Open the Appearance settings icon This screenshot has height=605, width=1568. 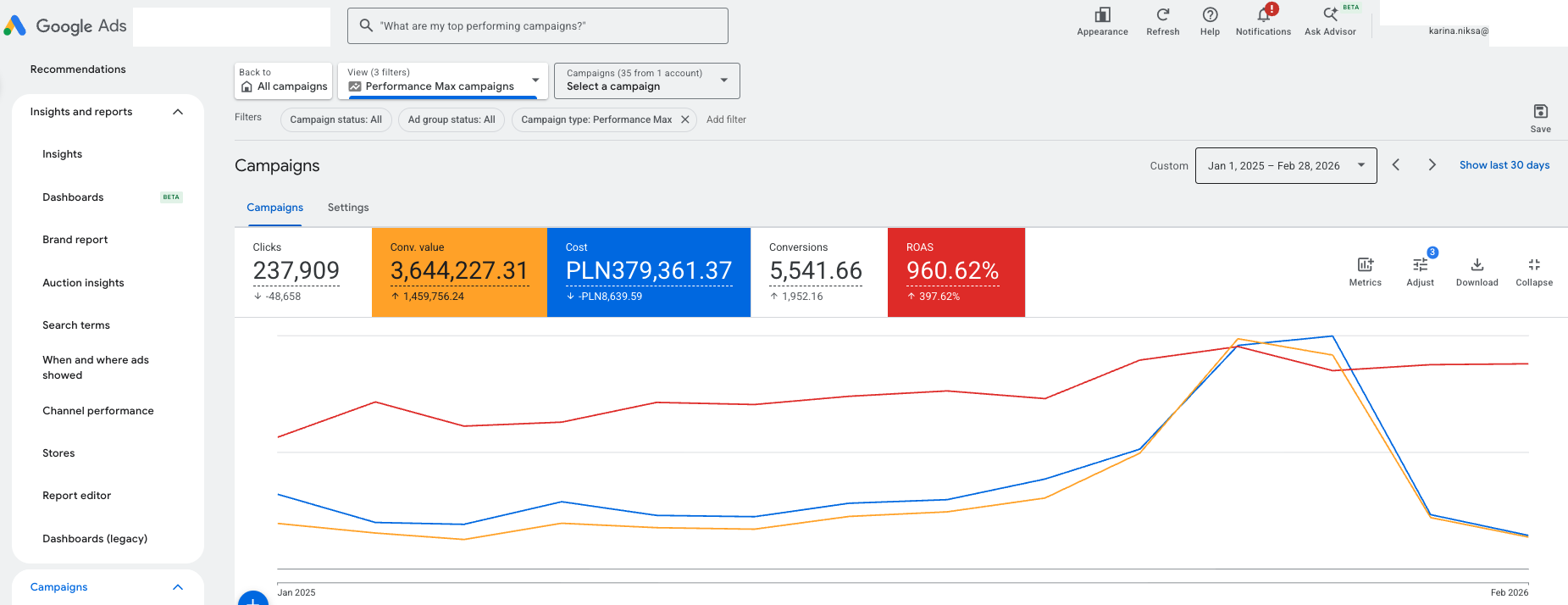(1102, 14)
